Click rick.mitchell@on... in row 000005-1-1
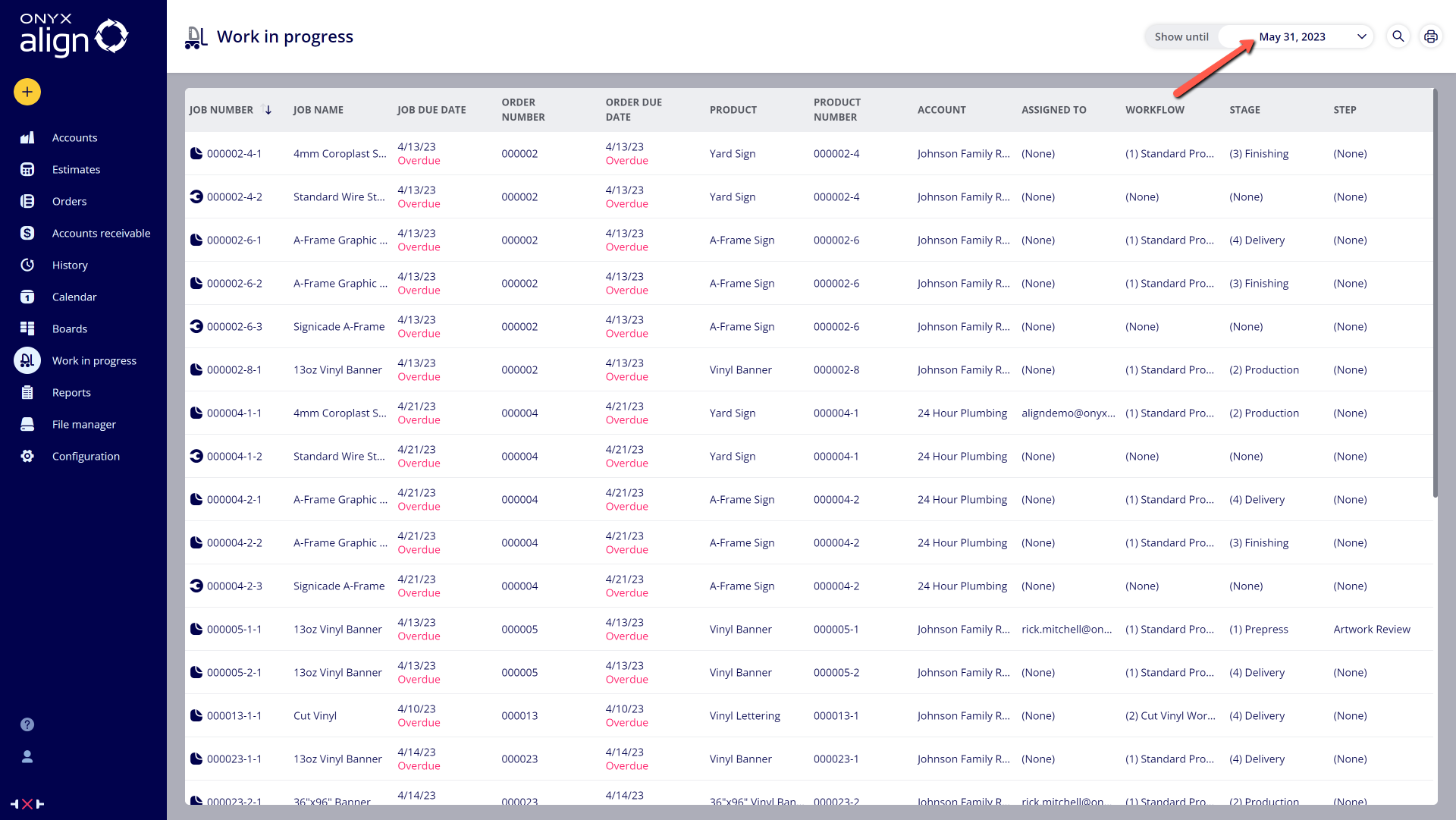This screenshot has height=820, width=1456. [x=1067, y=629]
